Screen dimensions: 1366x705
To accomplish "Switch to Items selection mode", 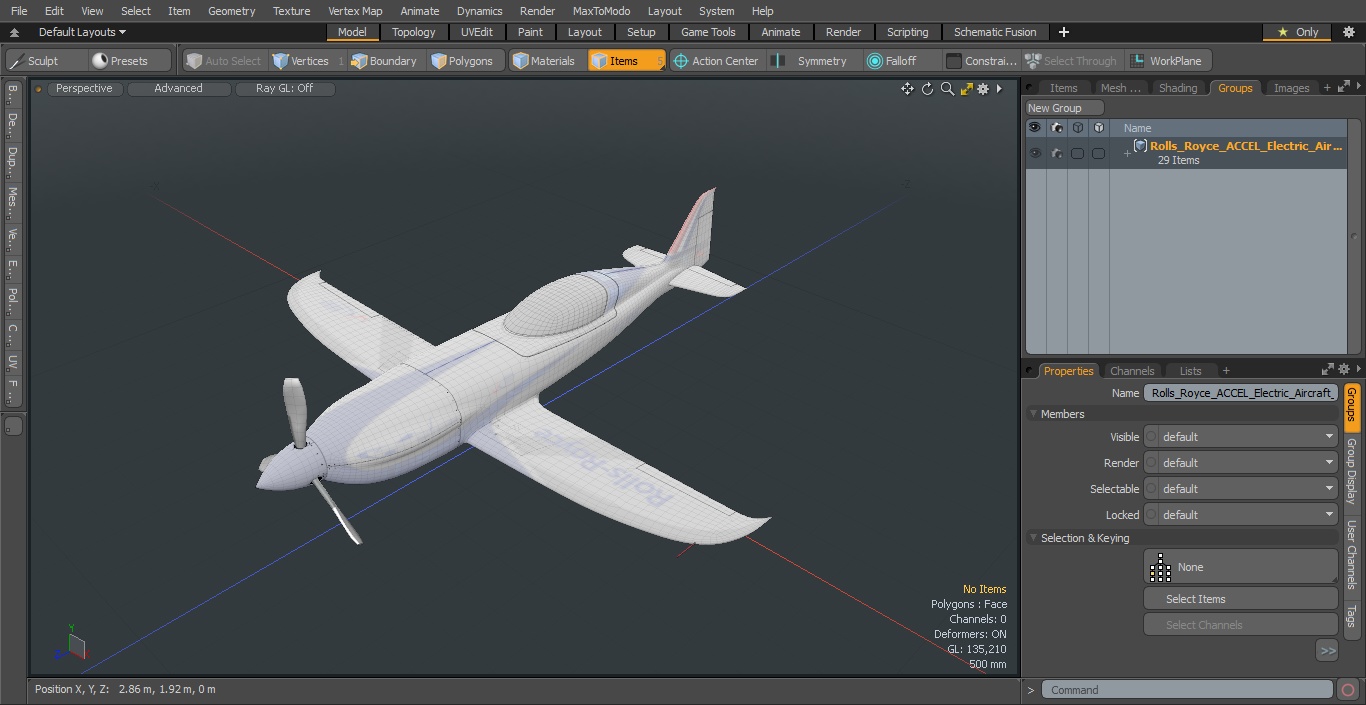I will tap(626, 61).
